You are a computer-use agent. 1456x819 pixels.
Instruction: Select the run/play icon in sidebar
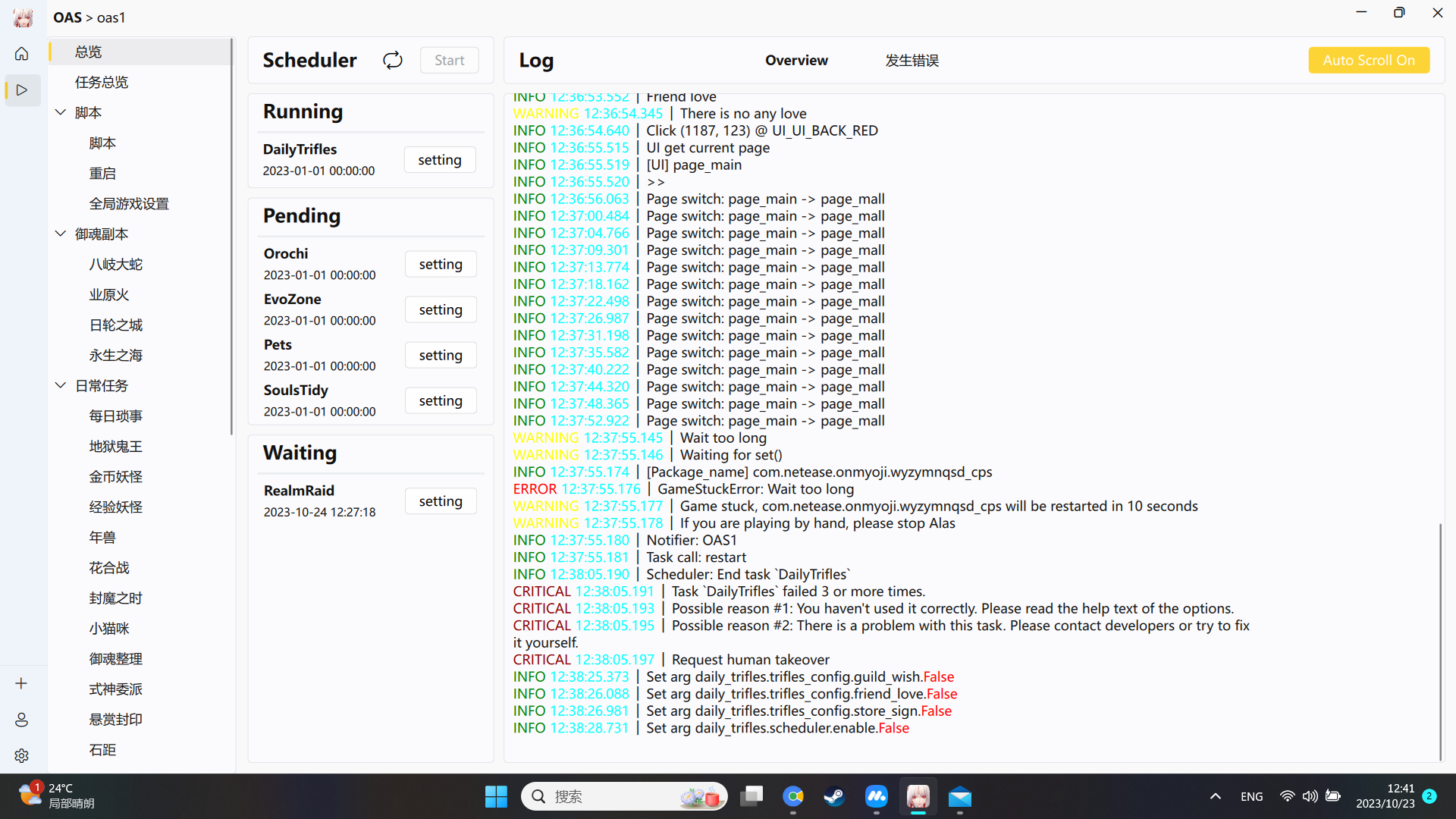21,90
